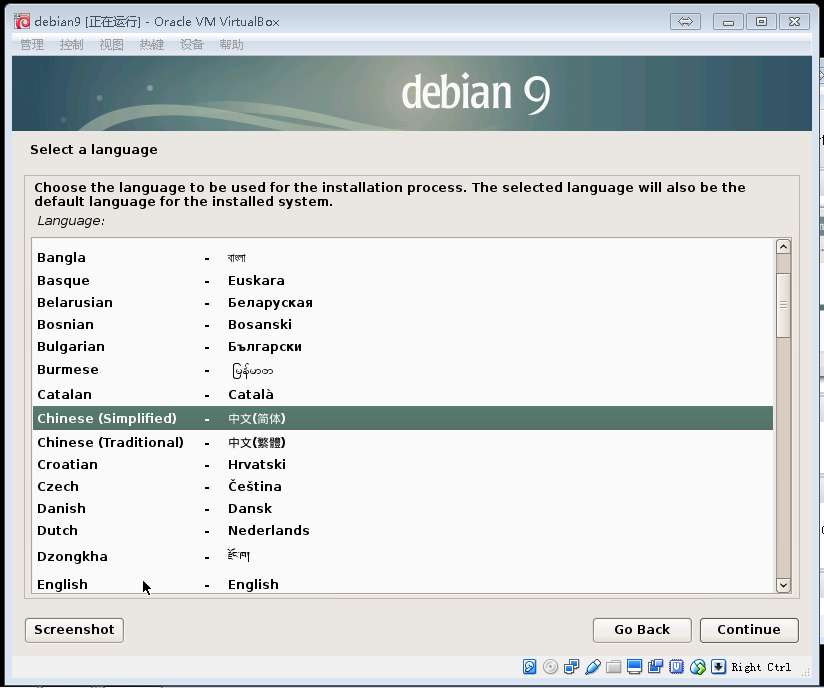
Task: Open the network adapter status icon
Action: click(571, 666)
